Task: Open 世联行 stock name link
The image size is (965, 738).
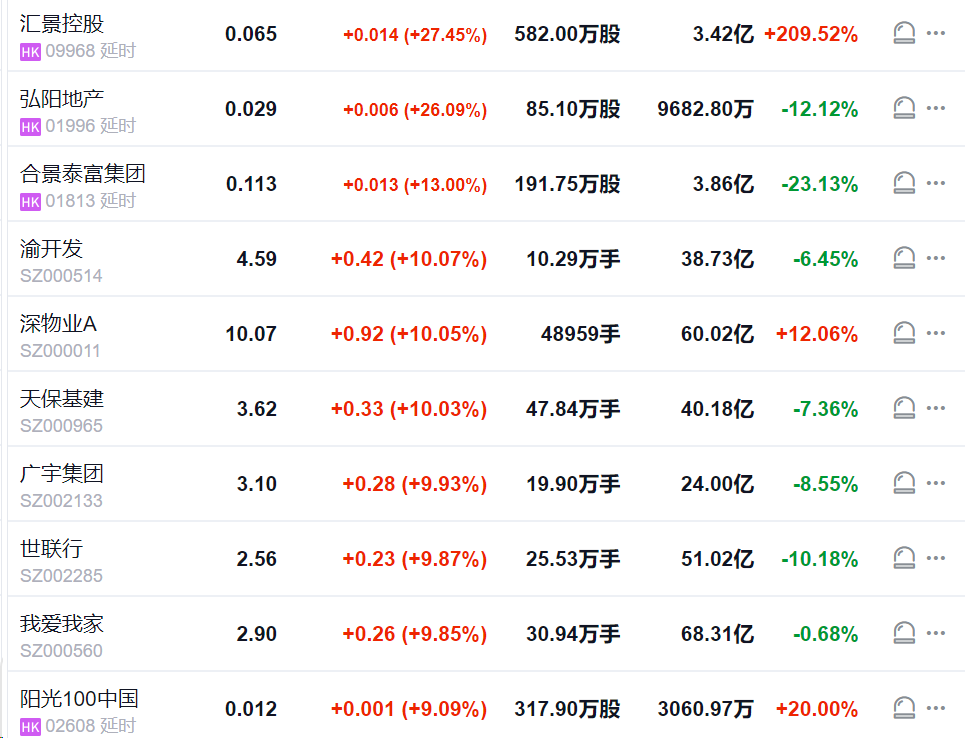Action: pos(51,548)
